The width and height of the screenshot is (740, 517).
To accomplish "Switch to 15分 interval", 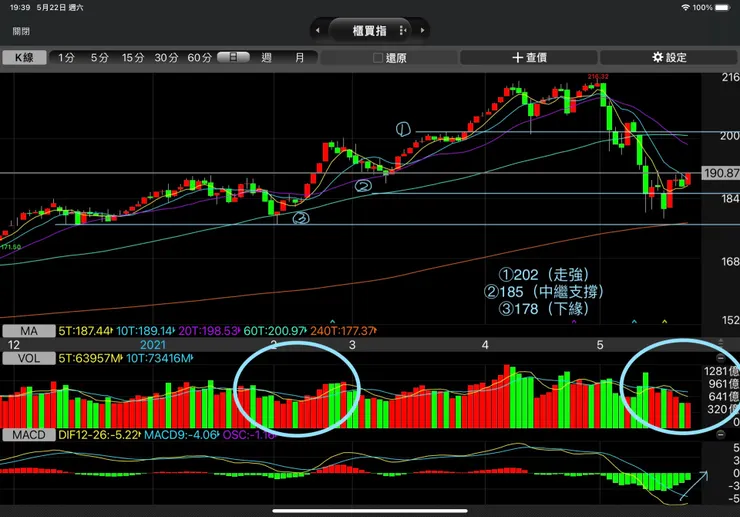I will click(x=133, y=58).
